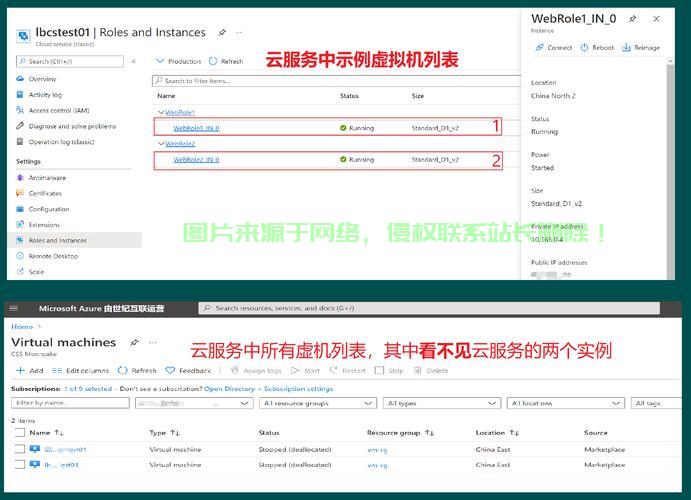Open the Open Directory + Subscription settings link
This screenshot has height=500, width=691.
268,389
